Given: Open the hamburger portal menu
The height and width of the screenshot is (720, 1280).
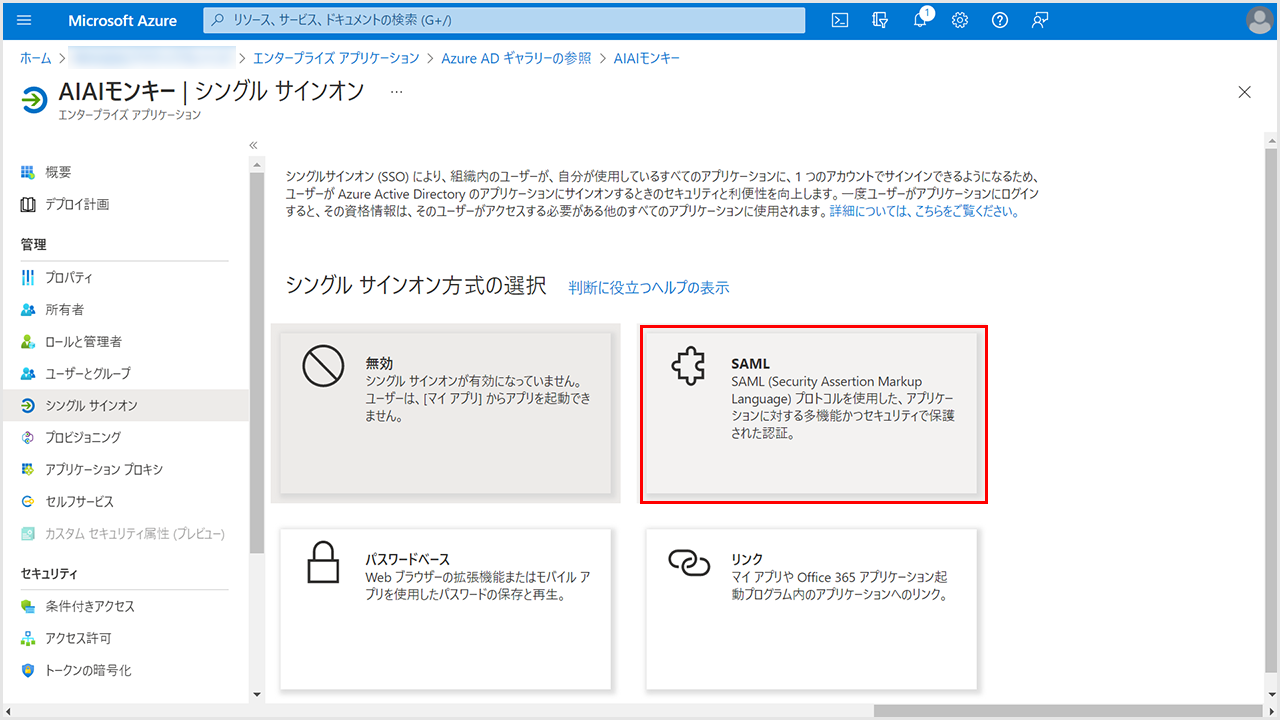Looking at the screenshot, I should coord(25,20).
